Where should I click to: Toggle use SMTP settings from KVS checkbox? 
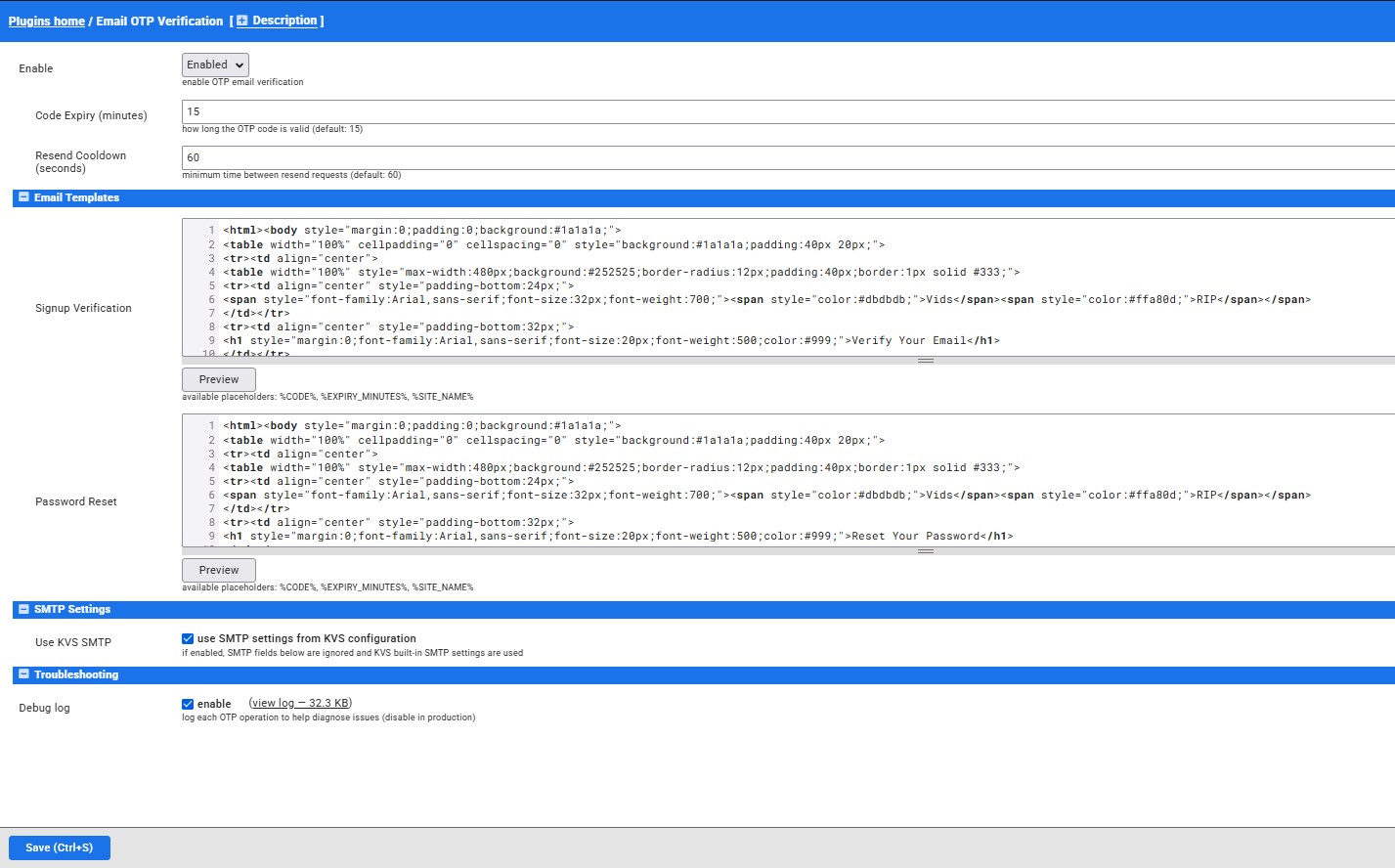[188, 638]
